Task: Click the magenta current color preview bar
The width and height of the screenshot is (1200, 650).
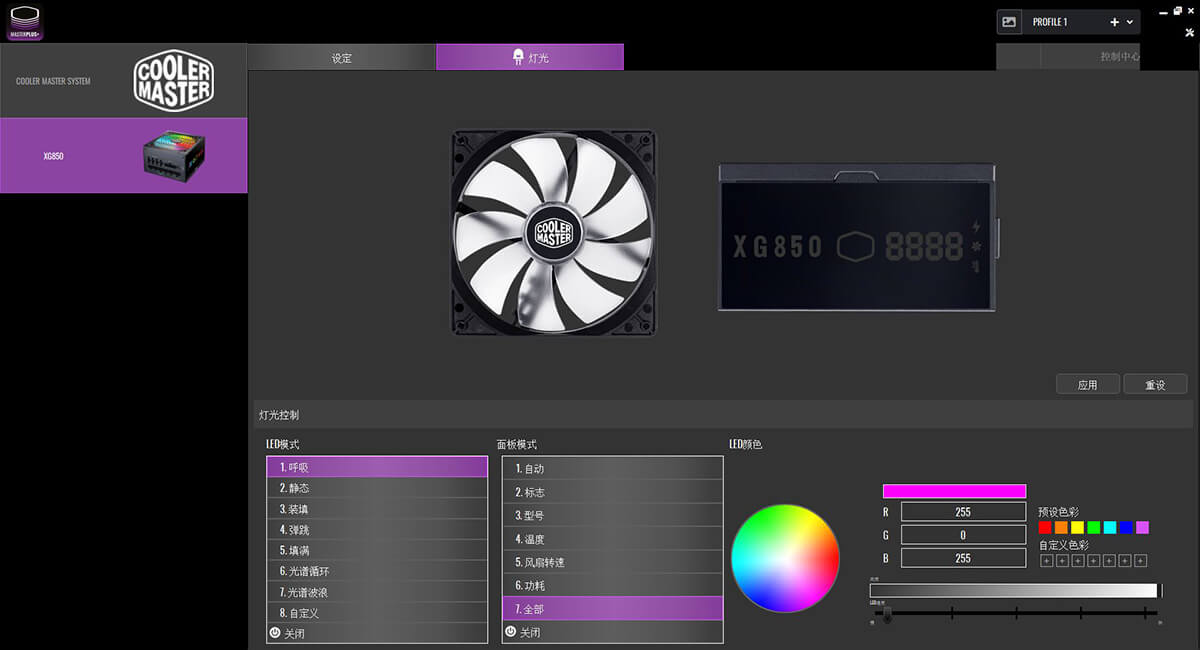Action: point(954,491)
